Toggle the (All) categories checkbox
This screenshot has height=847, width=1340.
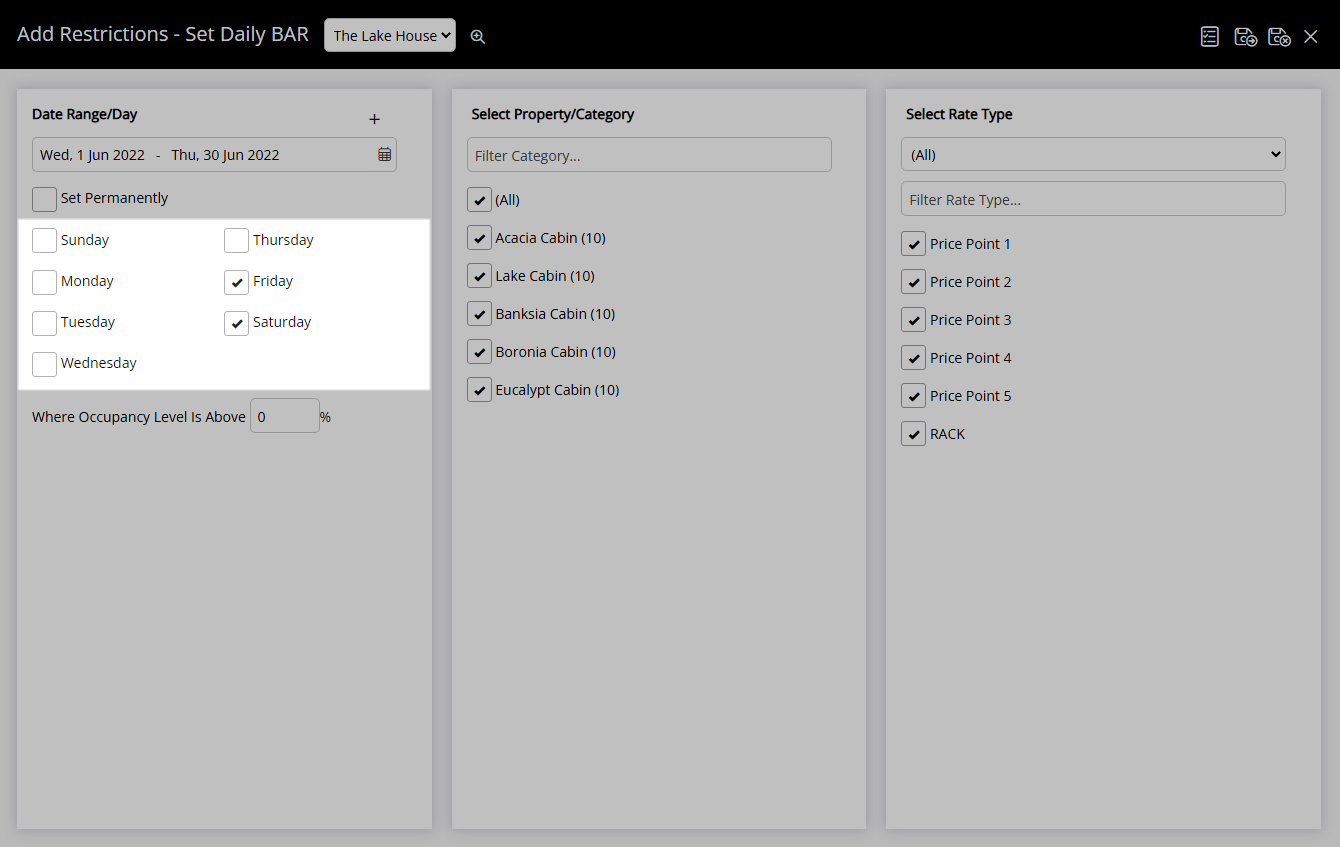(479, 200)
